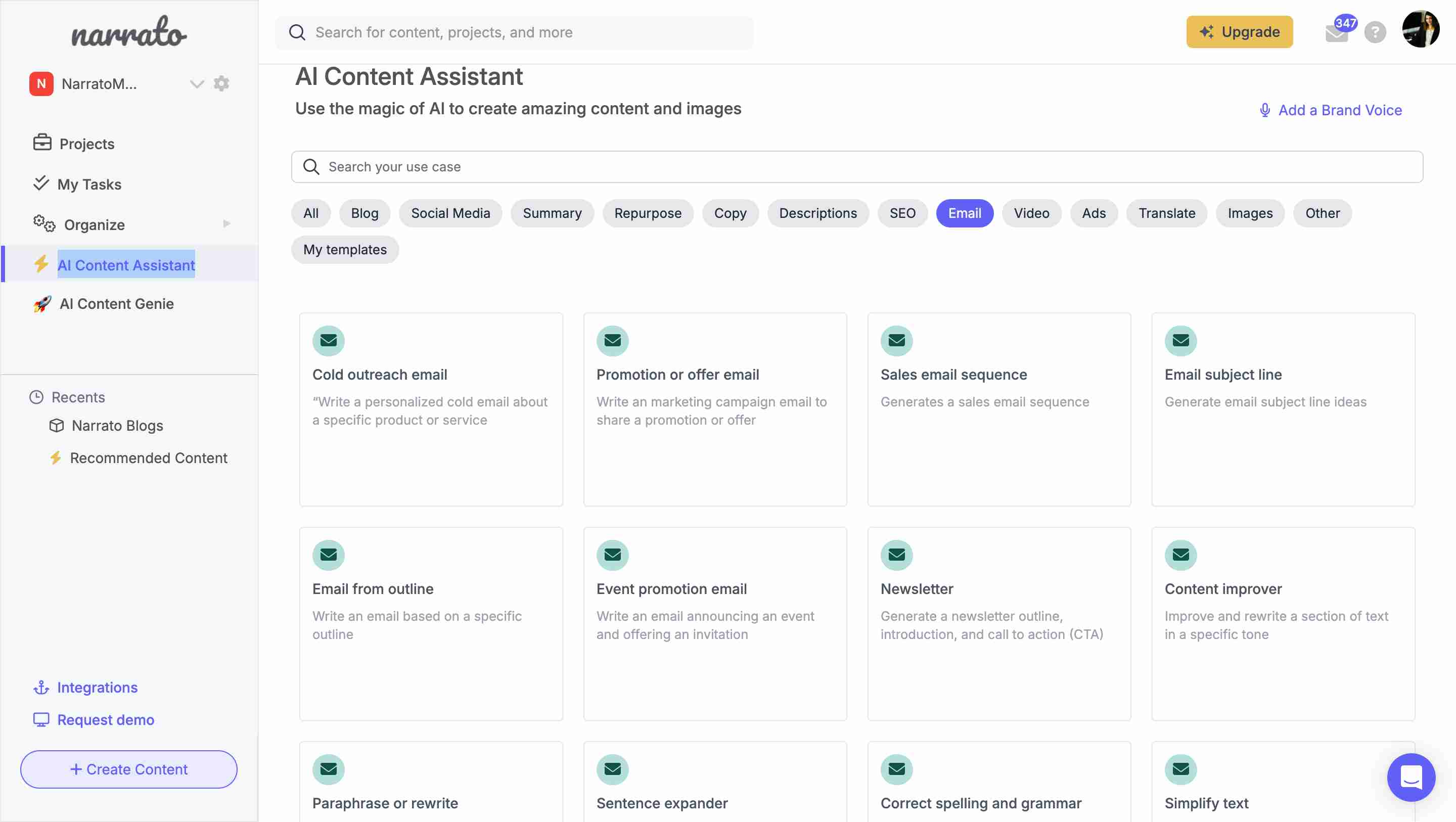The image size is (1456, 822).
Task: Select the Ads filter tab
Action: coord(1093,213)
